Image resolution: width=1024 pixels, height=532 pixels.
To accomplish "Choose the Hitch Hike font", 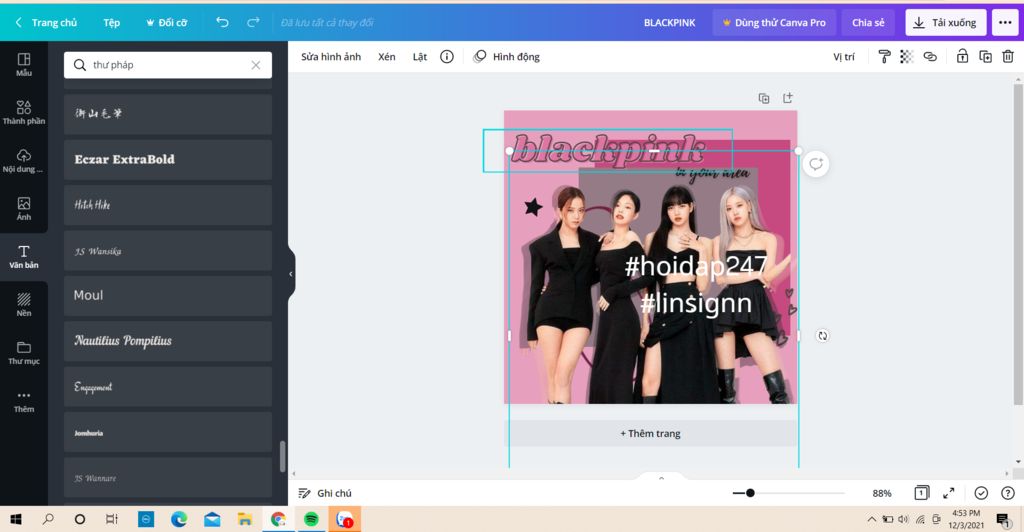I will pyautogui.click(x=168, y=205).
